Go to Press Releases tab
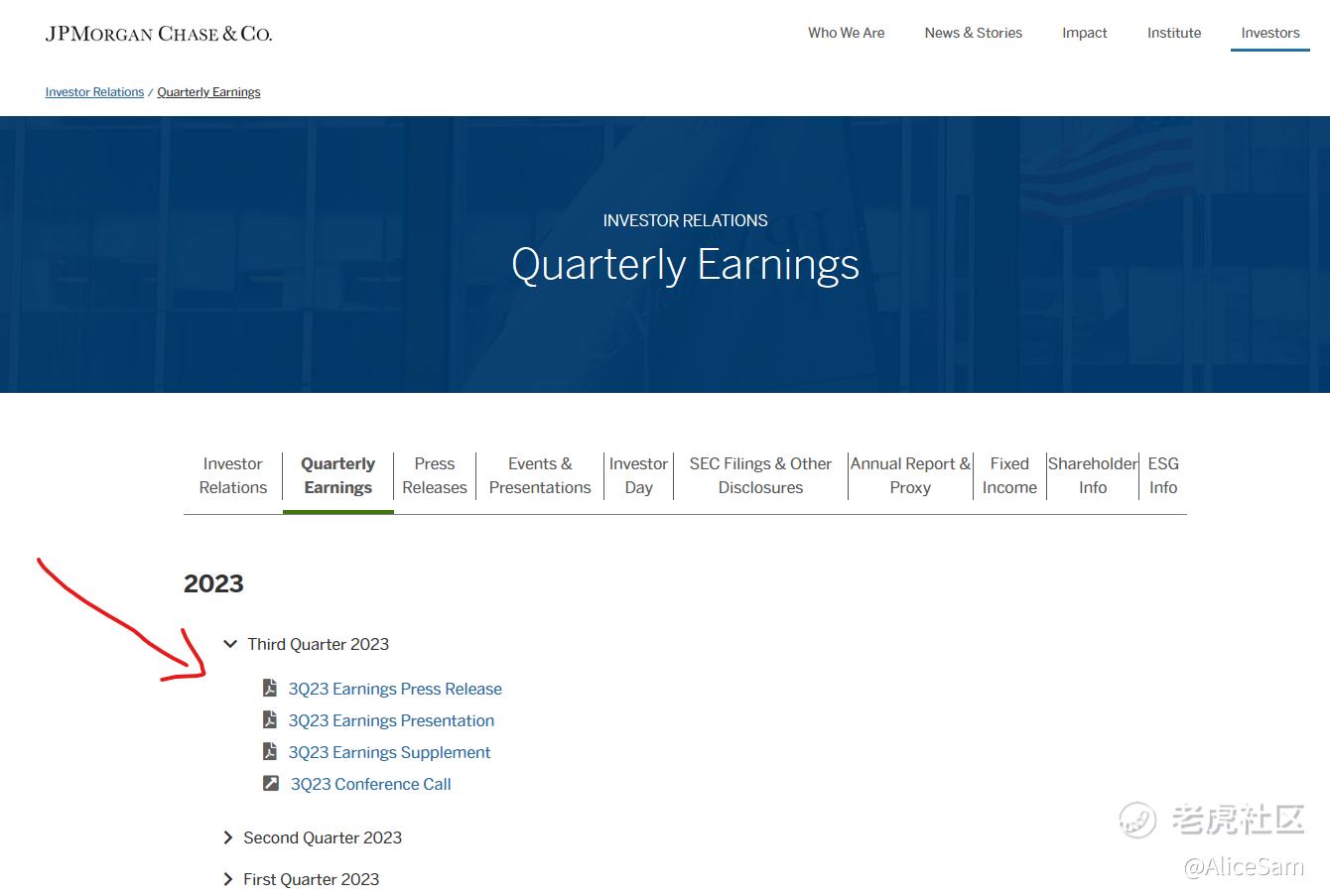The height and width of the screenshot is (896, 1330). 435,475
